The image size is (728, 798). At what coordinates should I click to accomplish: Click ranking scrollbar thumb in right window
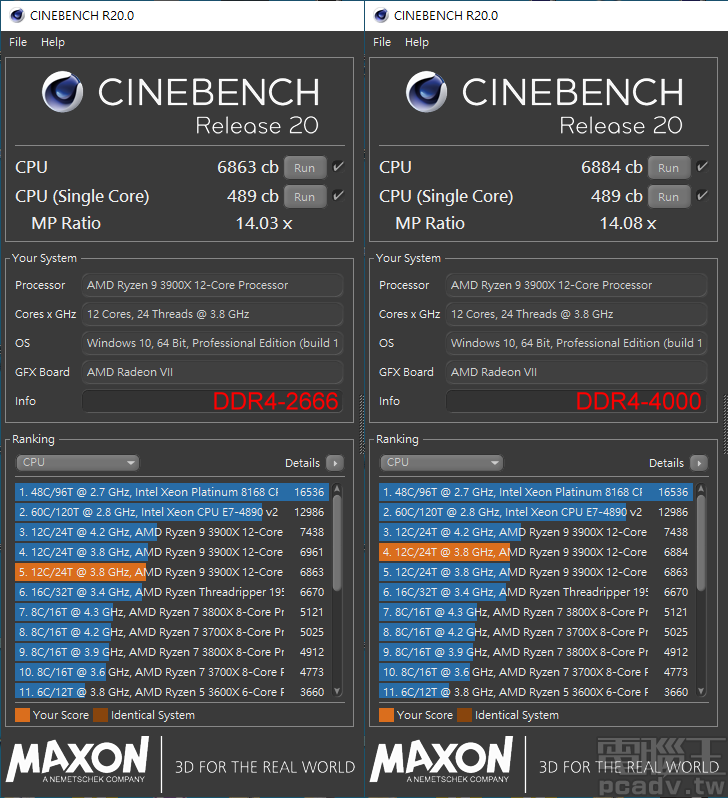point(701,543)
